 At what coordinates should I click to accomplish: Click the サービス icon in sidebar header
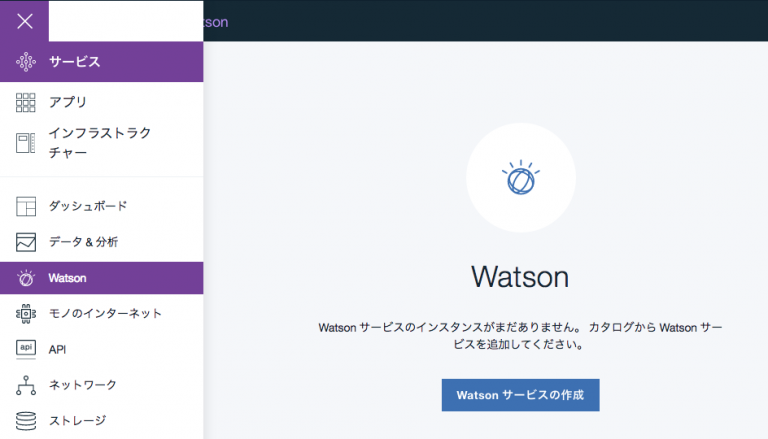pos(26,62)
